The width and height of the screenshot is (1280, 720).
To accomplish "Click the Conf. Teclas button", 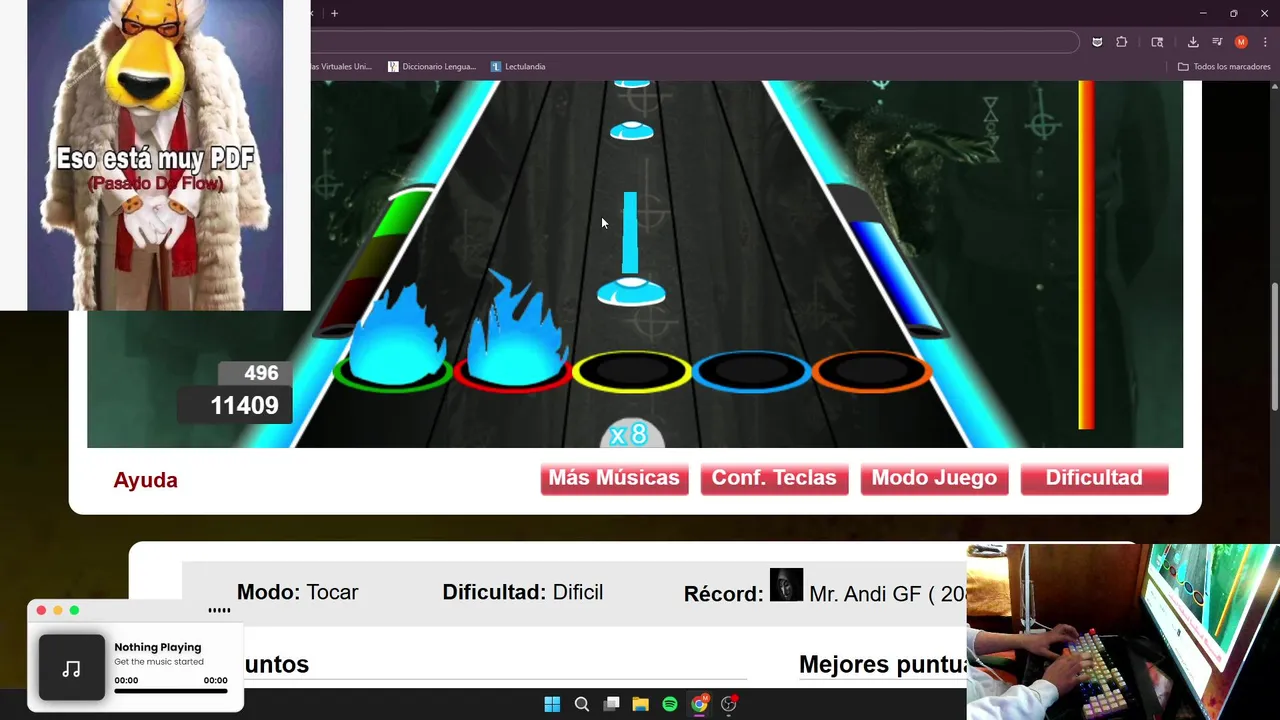I will pos(774,478).
